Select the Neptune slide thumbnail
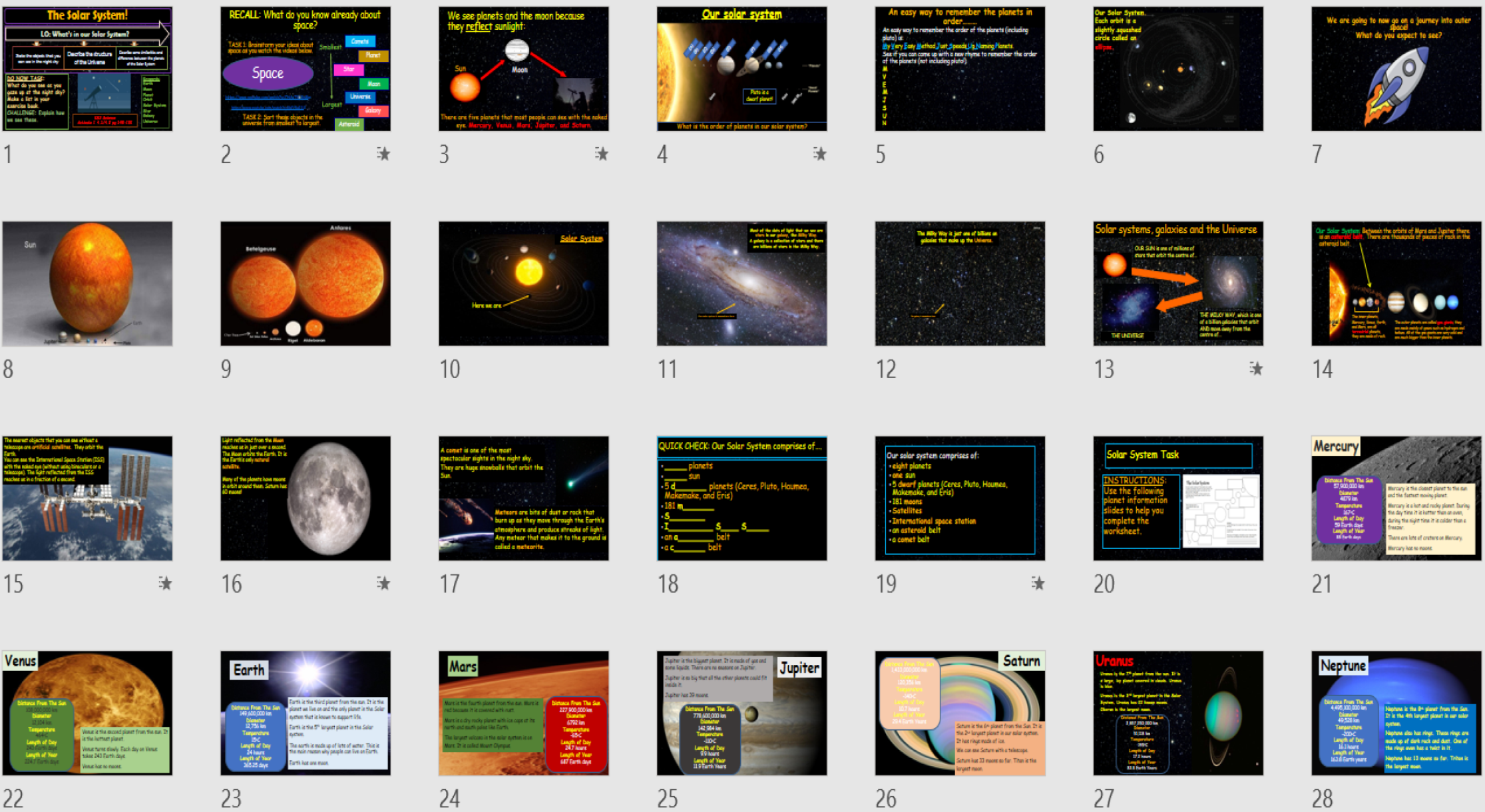Screen dimensions: 1485x812 coord(1395,713)
